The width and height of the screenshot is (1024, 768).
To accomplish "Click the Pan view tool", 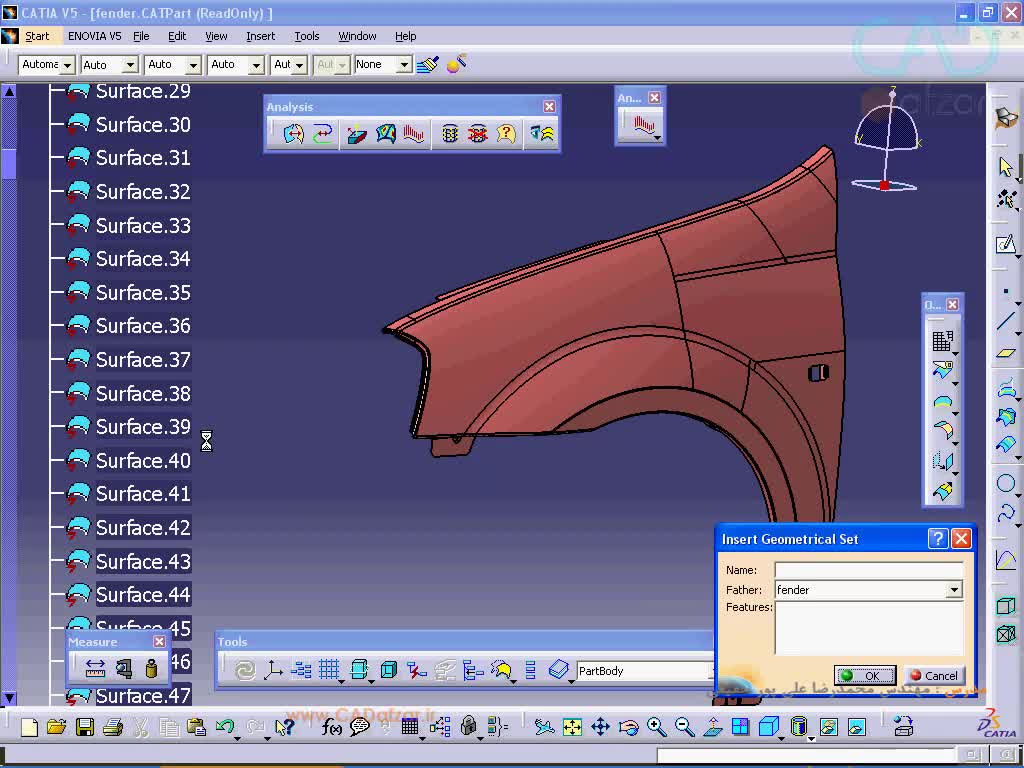I will coord(600,728).
